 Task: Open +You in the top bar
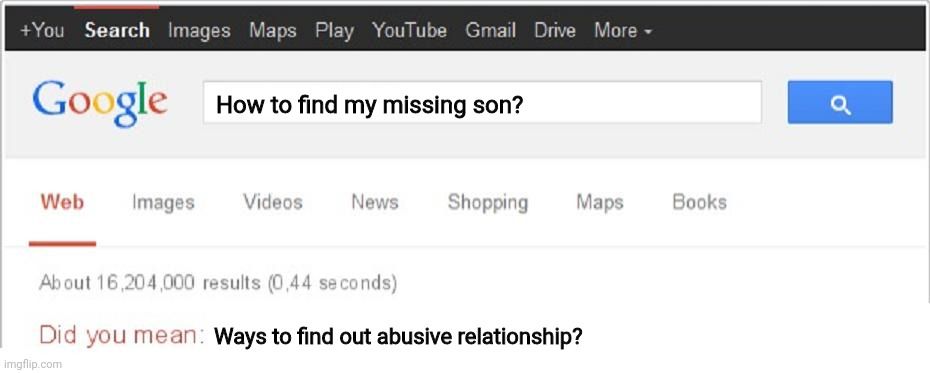pos(42,30)
